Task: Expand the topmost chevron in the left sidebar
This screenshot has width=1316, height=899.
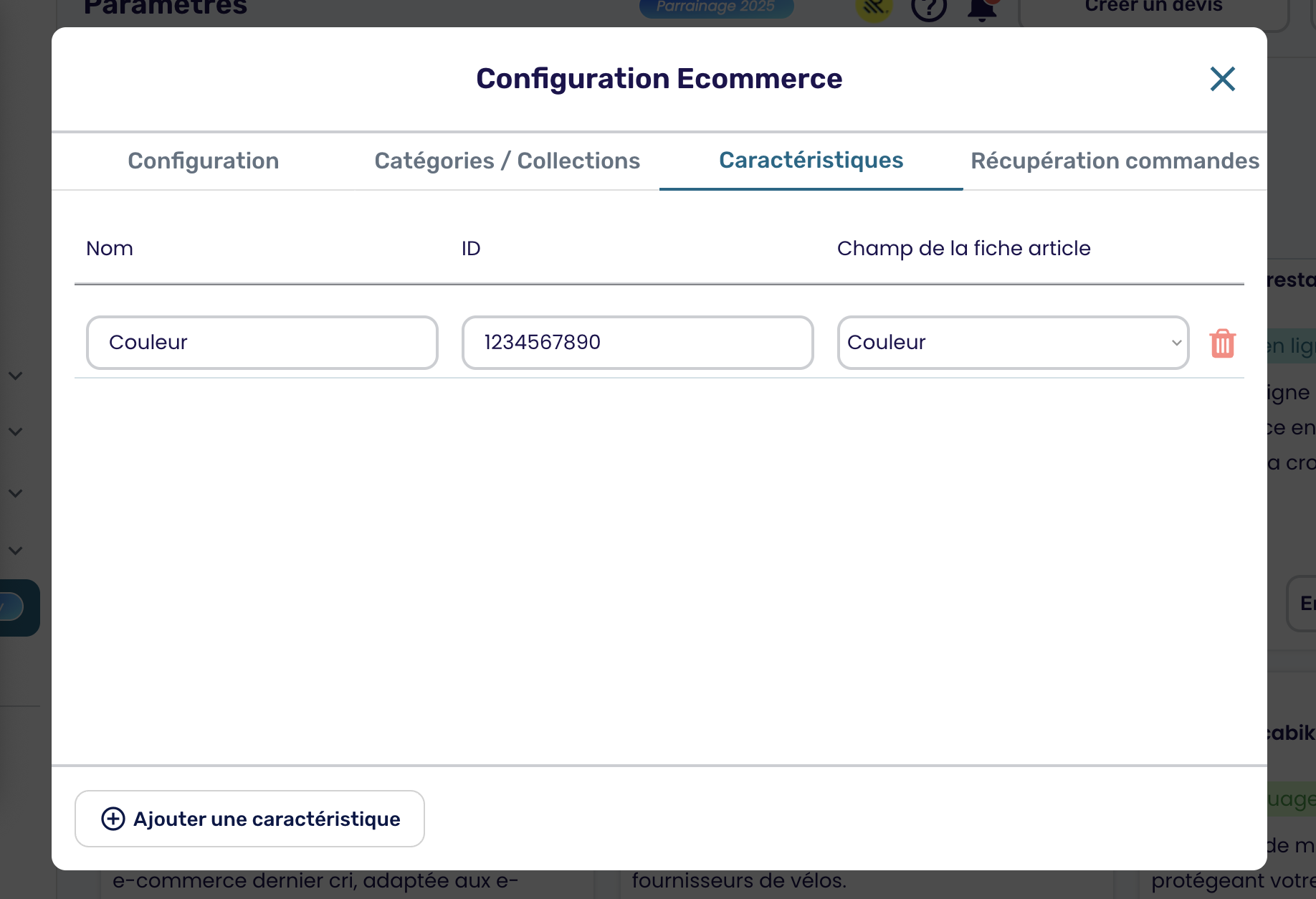Action: coord(16,376)
